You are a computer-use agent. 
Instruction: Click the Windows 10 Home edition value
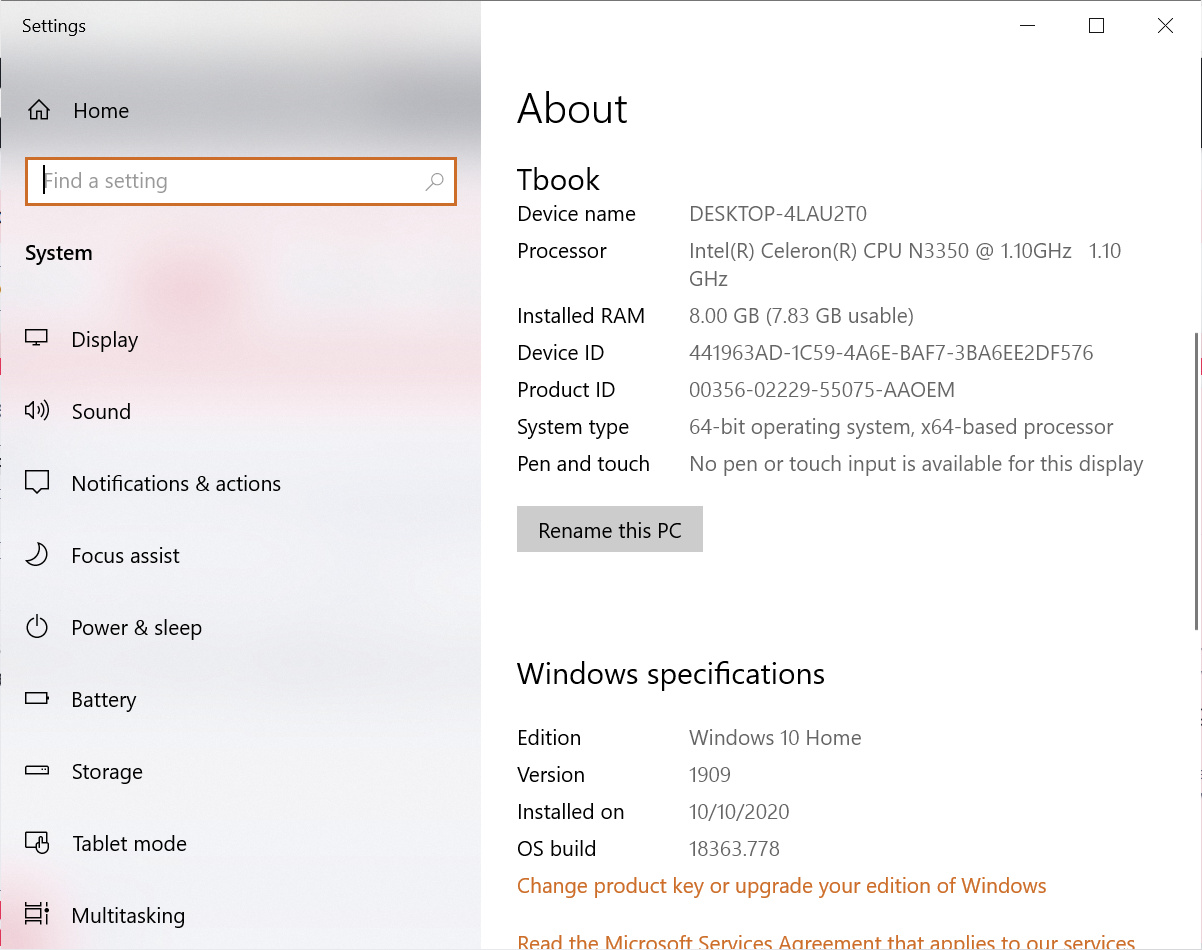tap(775, 738)
